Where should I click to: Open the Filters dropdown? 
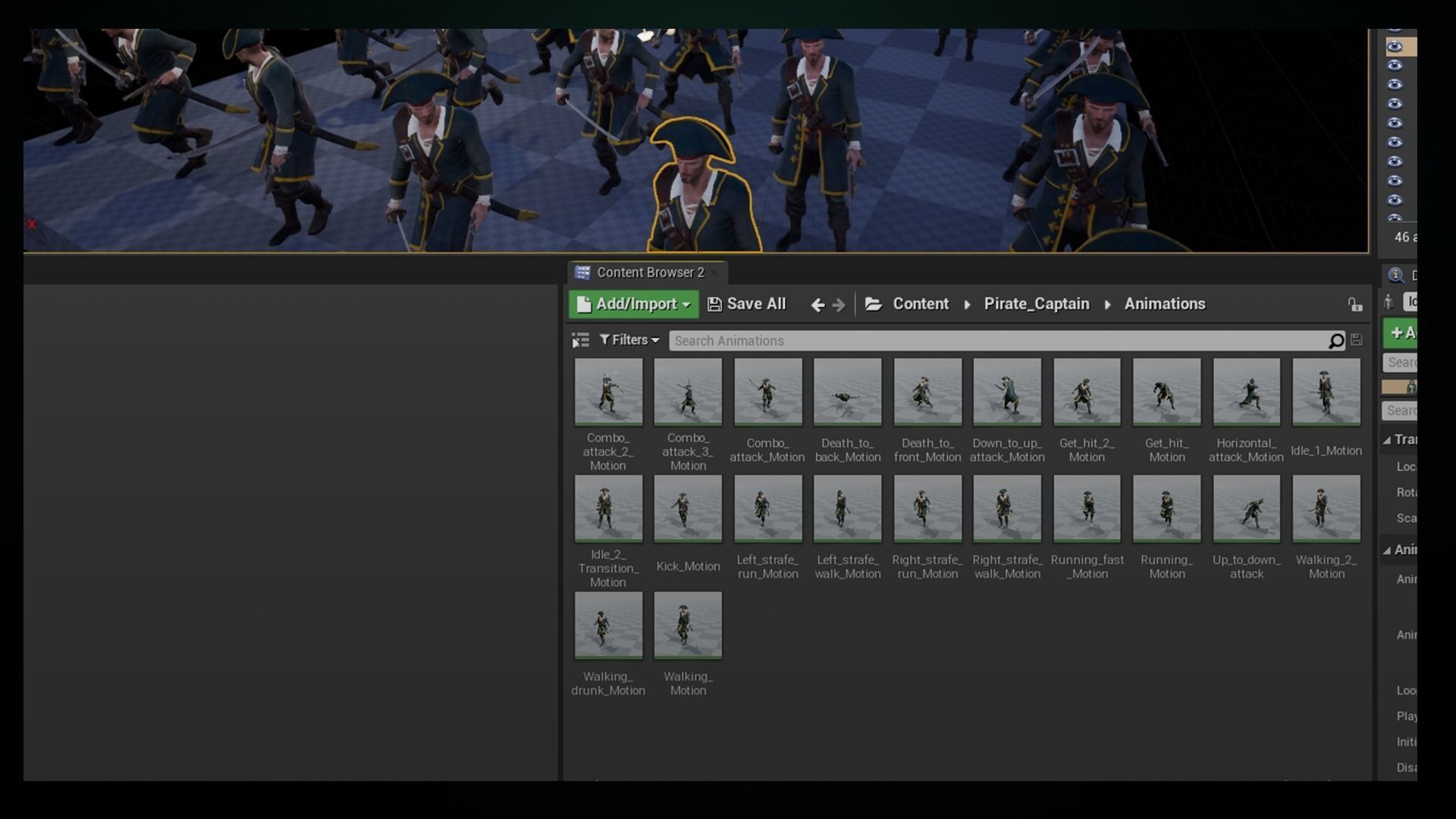[x=629, y=340]
